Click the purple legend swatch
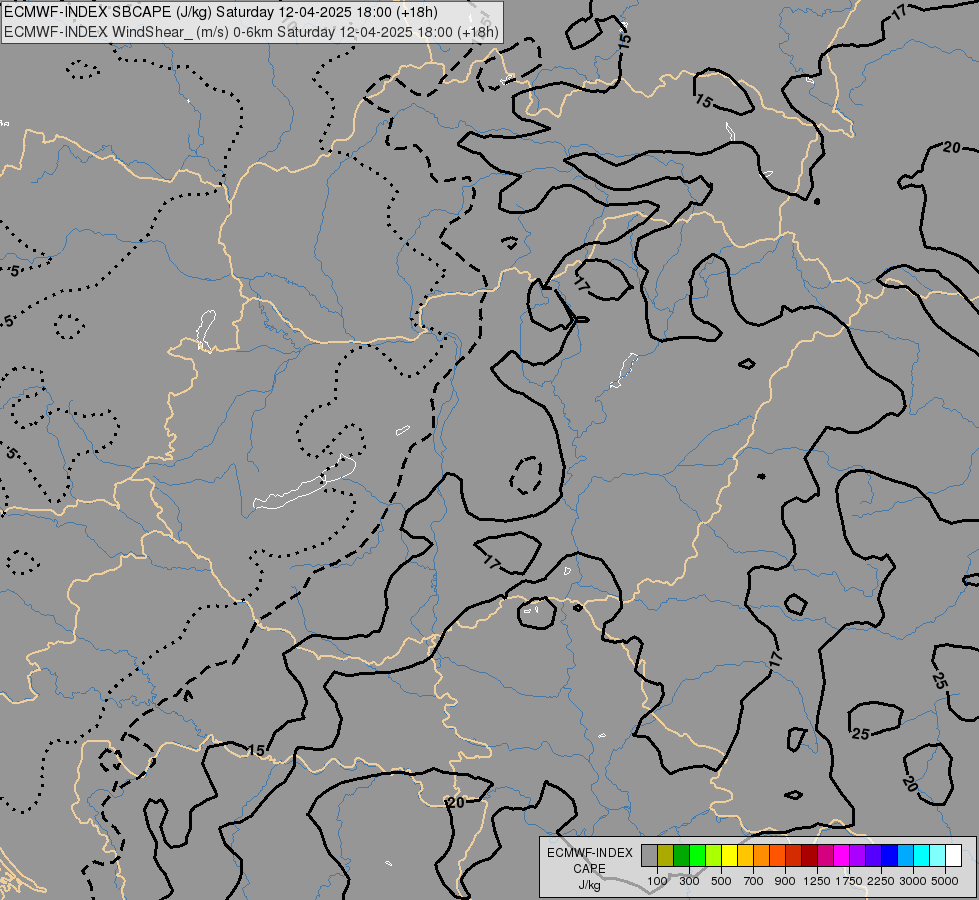The image size is (979, 900). (x=857, y=855)
